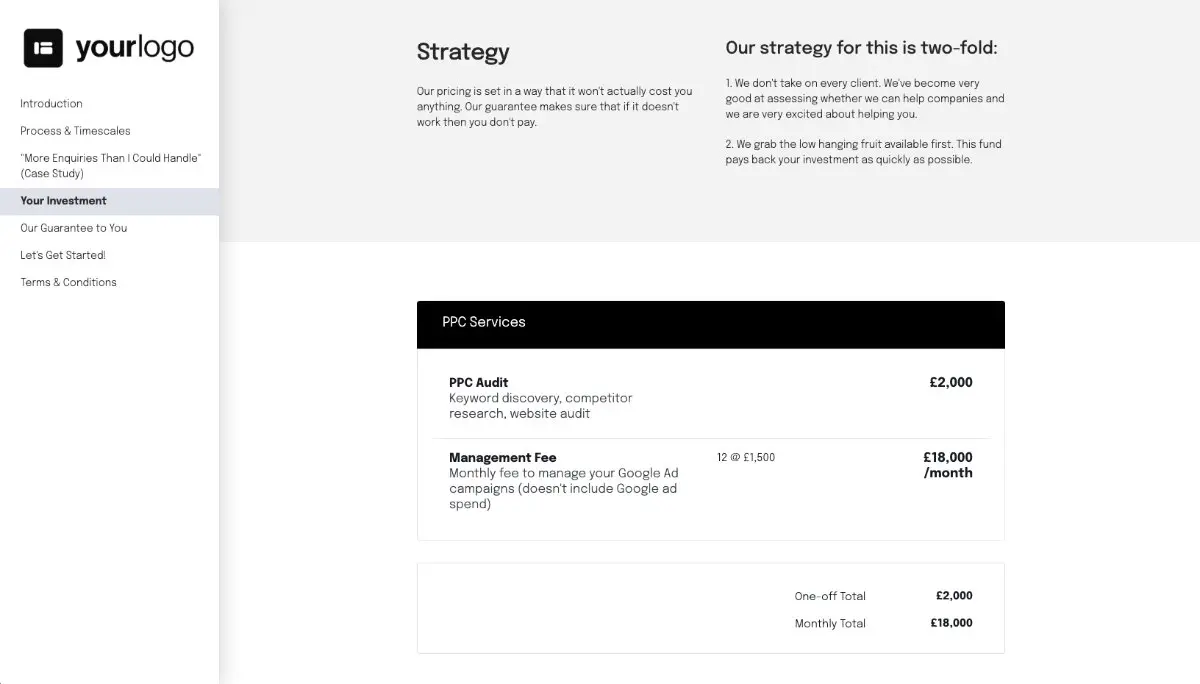Click the £18,000 /month price
This screenshot has height=684, width=1200.
coord(948,465)
